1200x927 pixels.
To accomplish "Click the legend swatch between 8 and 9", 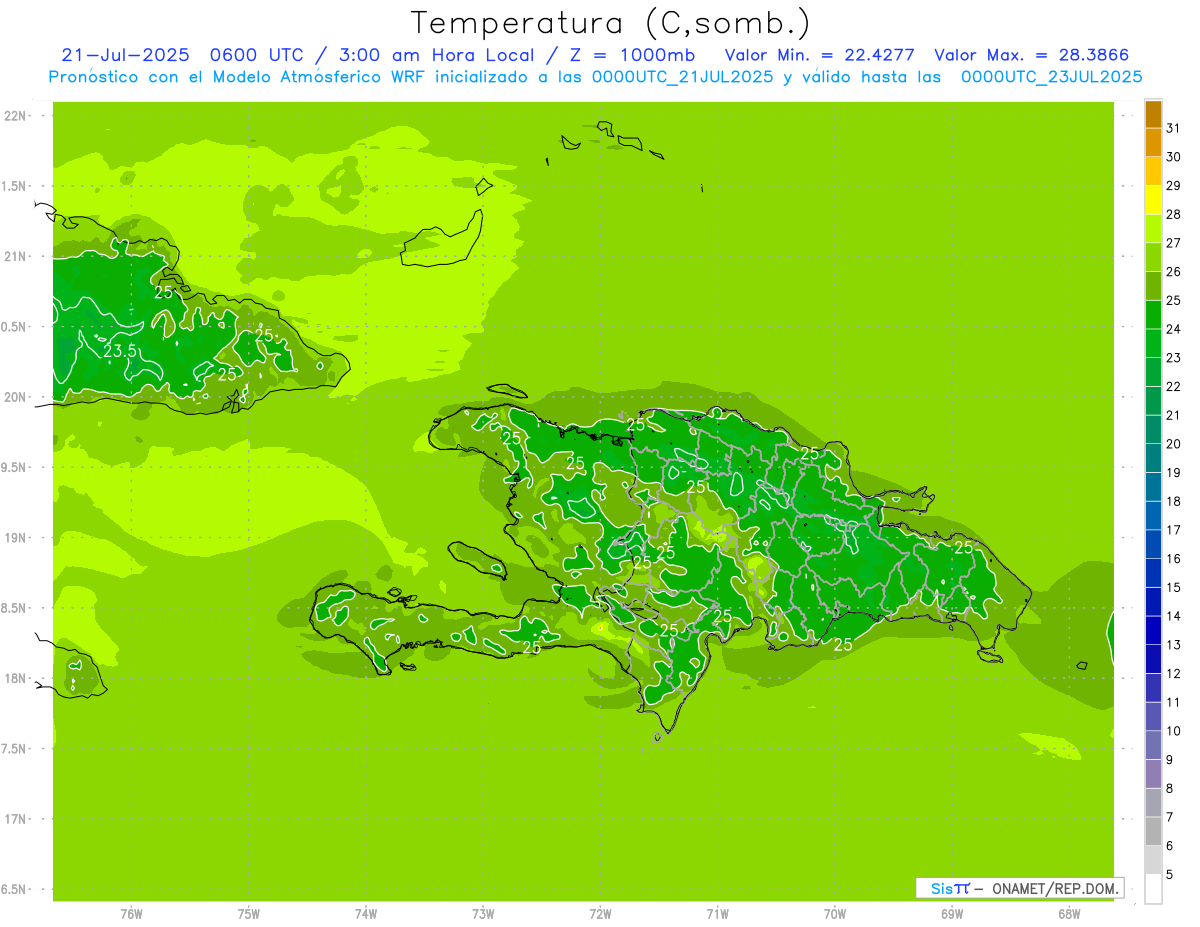I will point(1153,775).
